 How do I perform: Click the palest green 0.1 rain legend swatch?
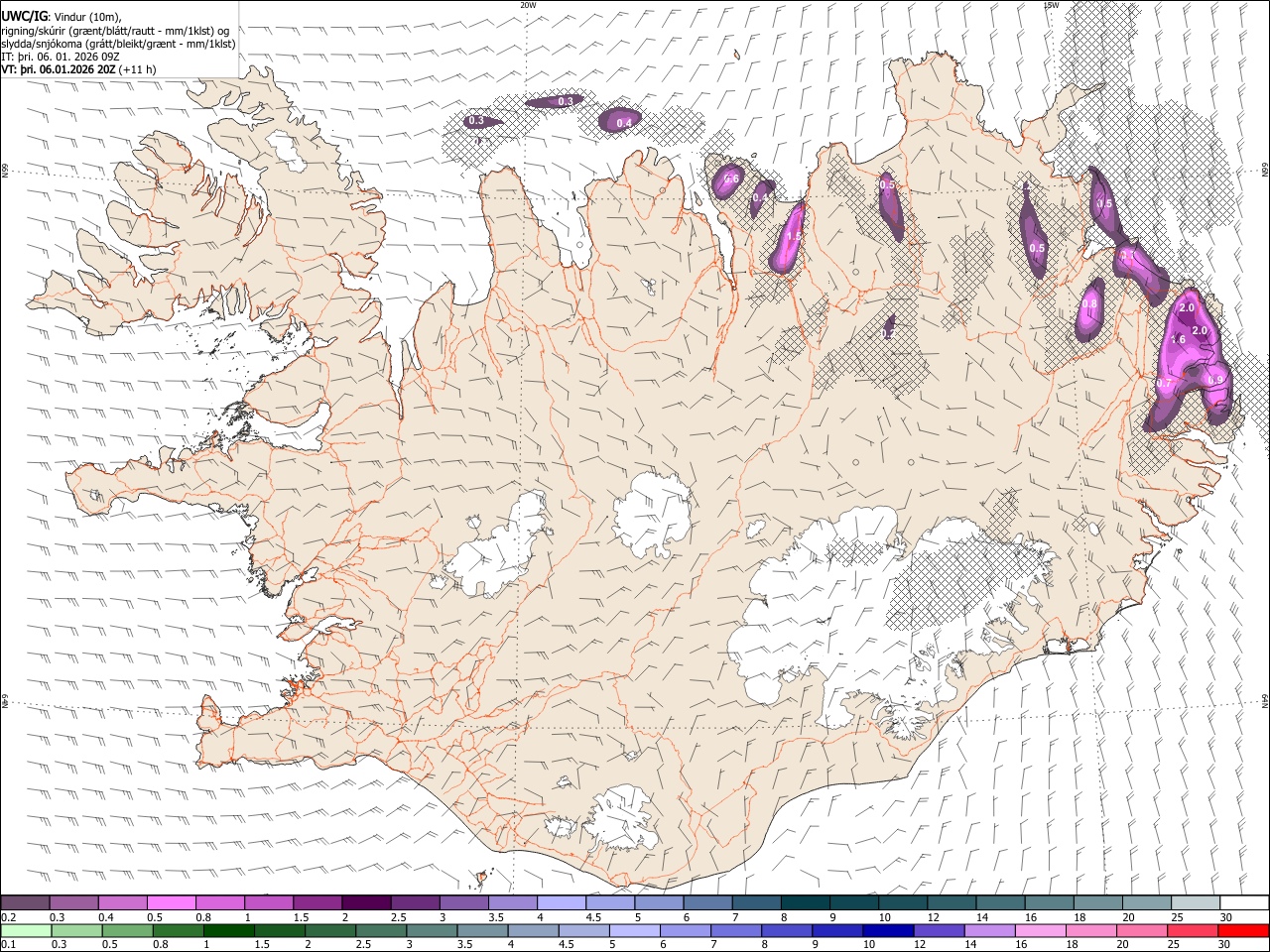[26, 930]
